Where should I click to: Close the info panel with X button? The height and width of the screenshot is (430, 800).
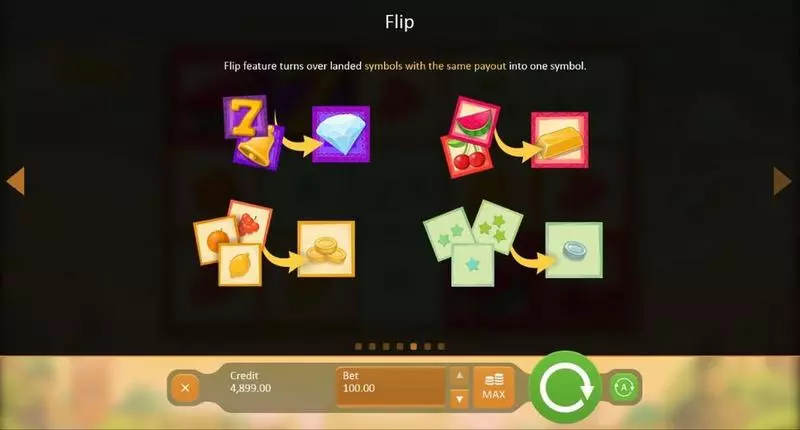(185, 388)
